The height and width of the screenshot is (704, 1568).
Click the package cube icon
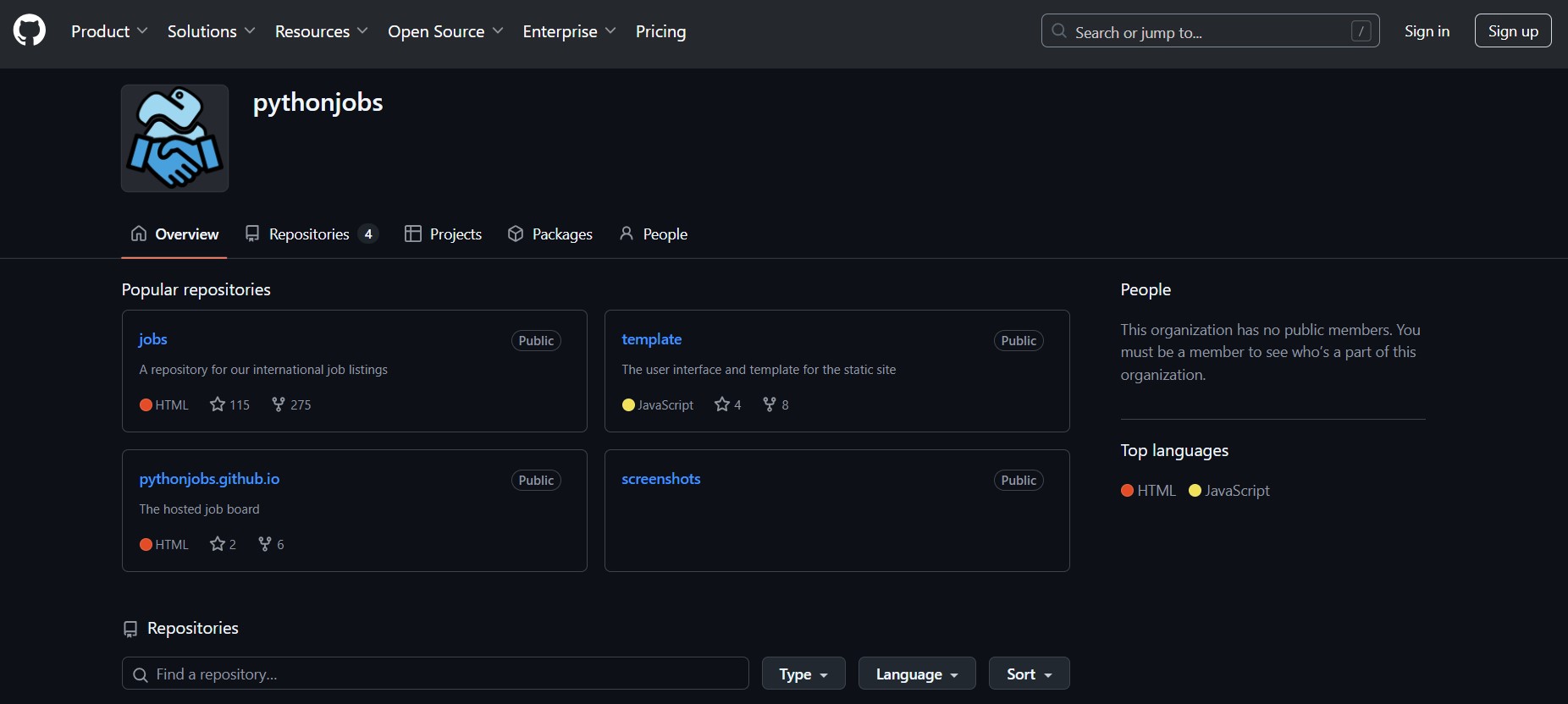coord(516,234)
